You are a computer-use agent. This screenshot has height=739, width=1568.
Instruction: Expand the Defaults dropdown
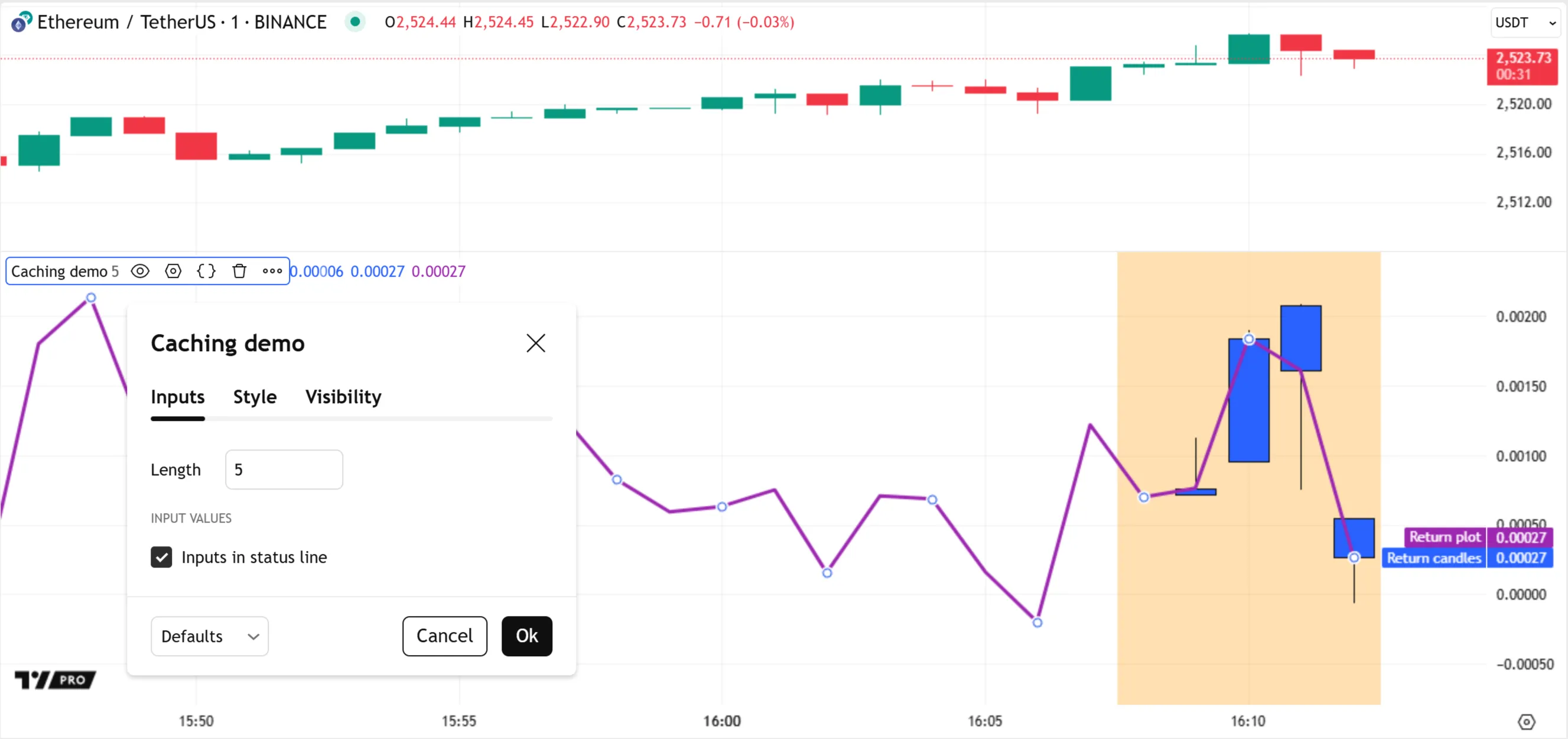click(209, 636)
